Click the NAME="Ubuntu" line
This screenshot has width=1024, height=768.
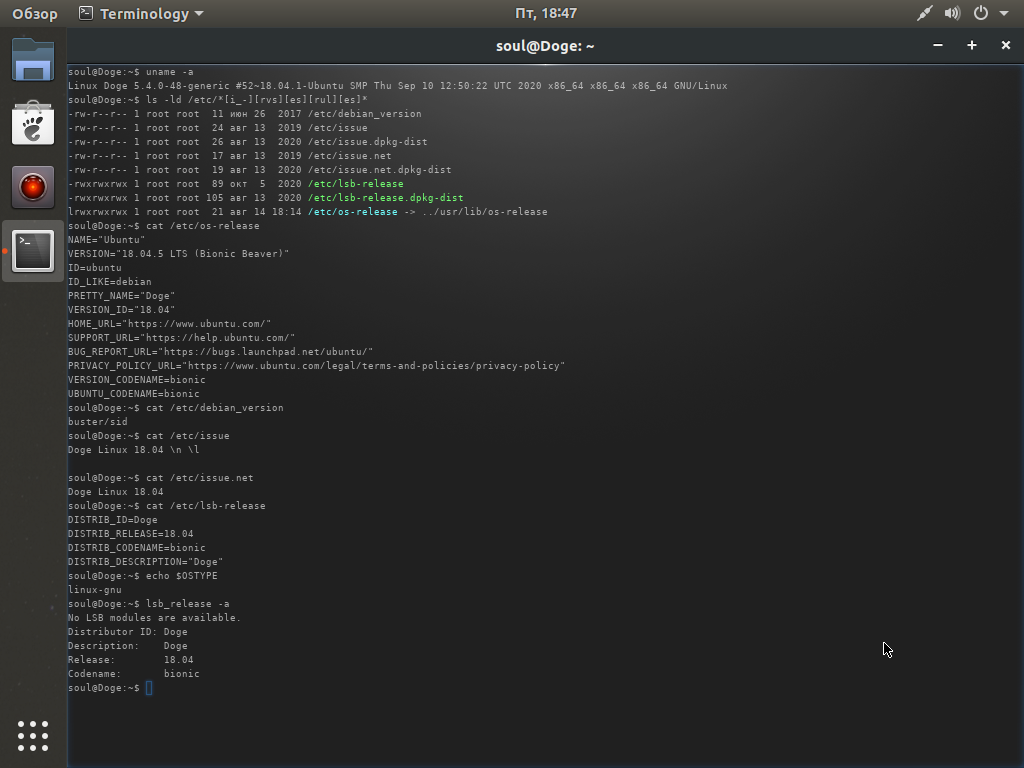[x=106, y=240]
